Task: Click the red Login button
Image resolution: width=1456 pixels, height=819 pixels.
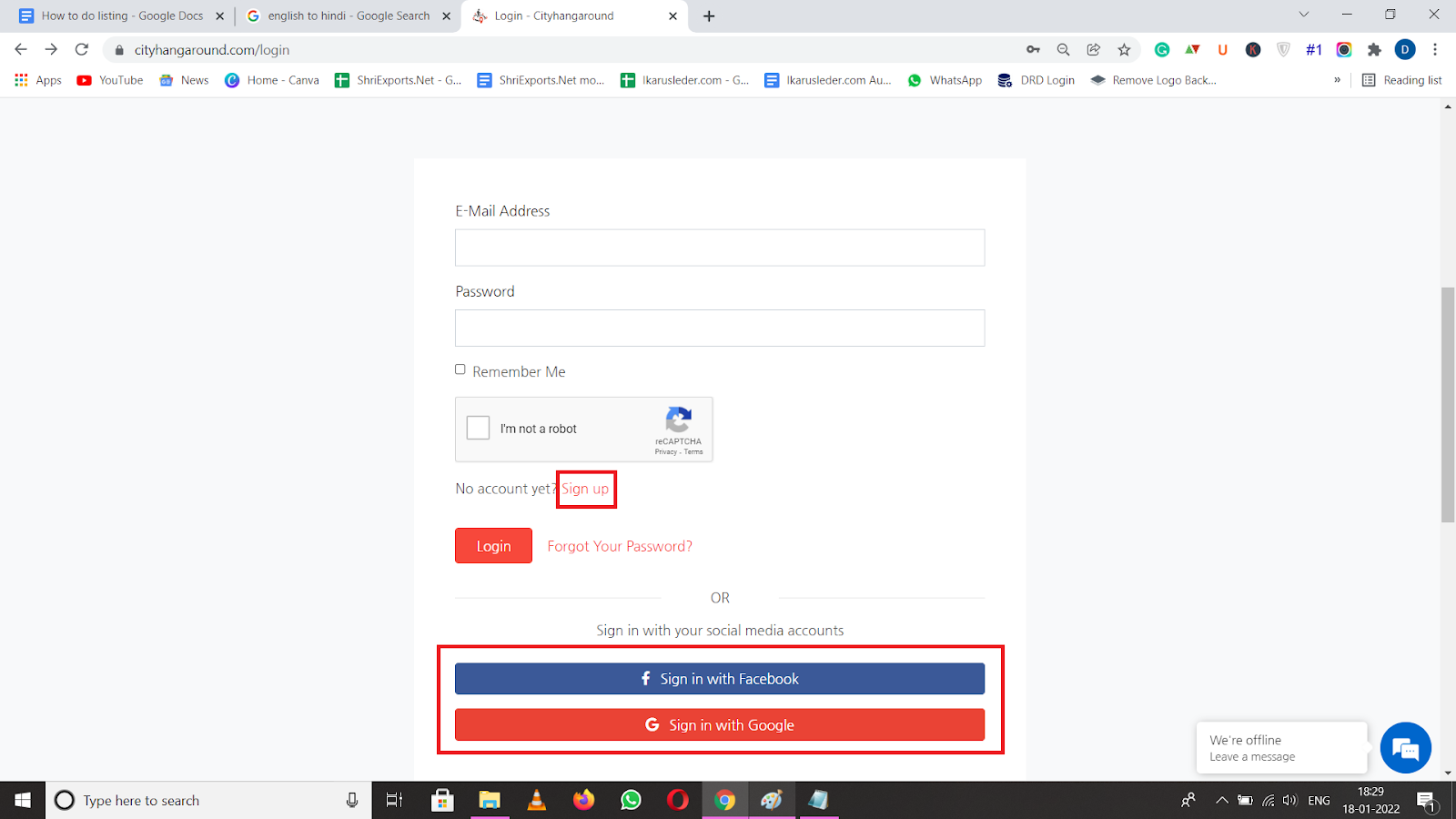Action: pyautogui.click(x=493, y=546)
